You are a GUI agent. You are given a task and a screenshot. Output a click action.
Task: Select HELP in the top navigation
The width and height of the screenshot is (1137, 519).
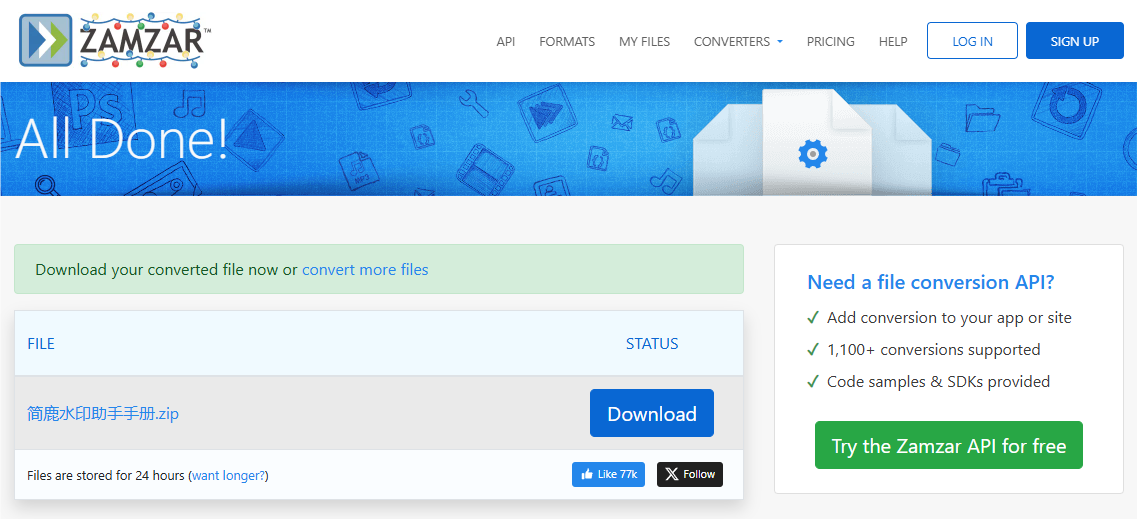(x=893, y=41)
